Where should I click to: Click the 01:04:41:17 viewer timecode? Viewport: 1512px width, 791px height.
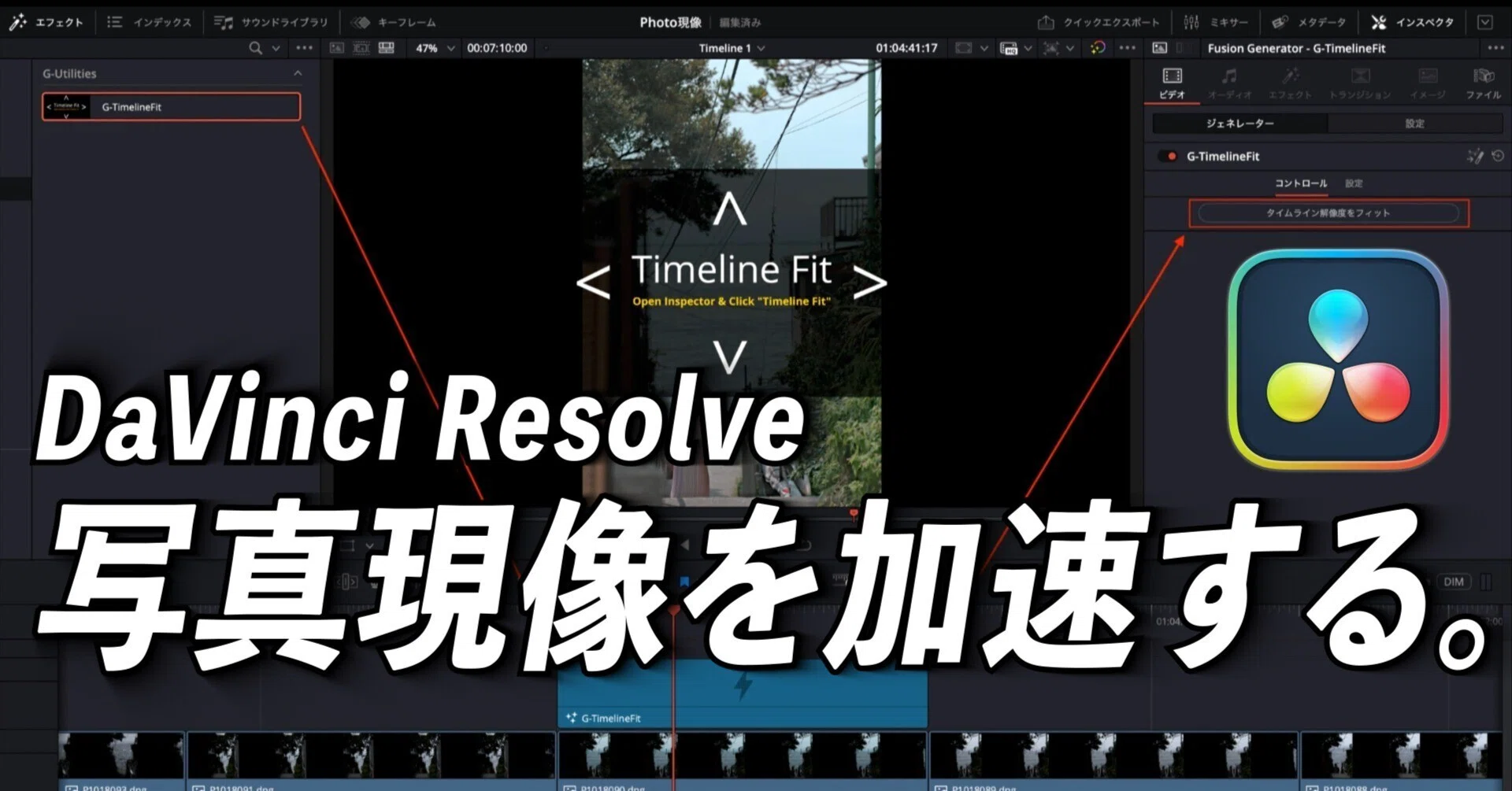pyautogui.click(x=906, y=48)
